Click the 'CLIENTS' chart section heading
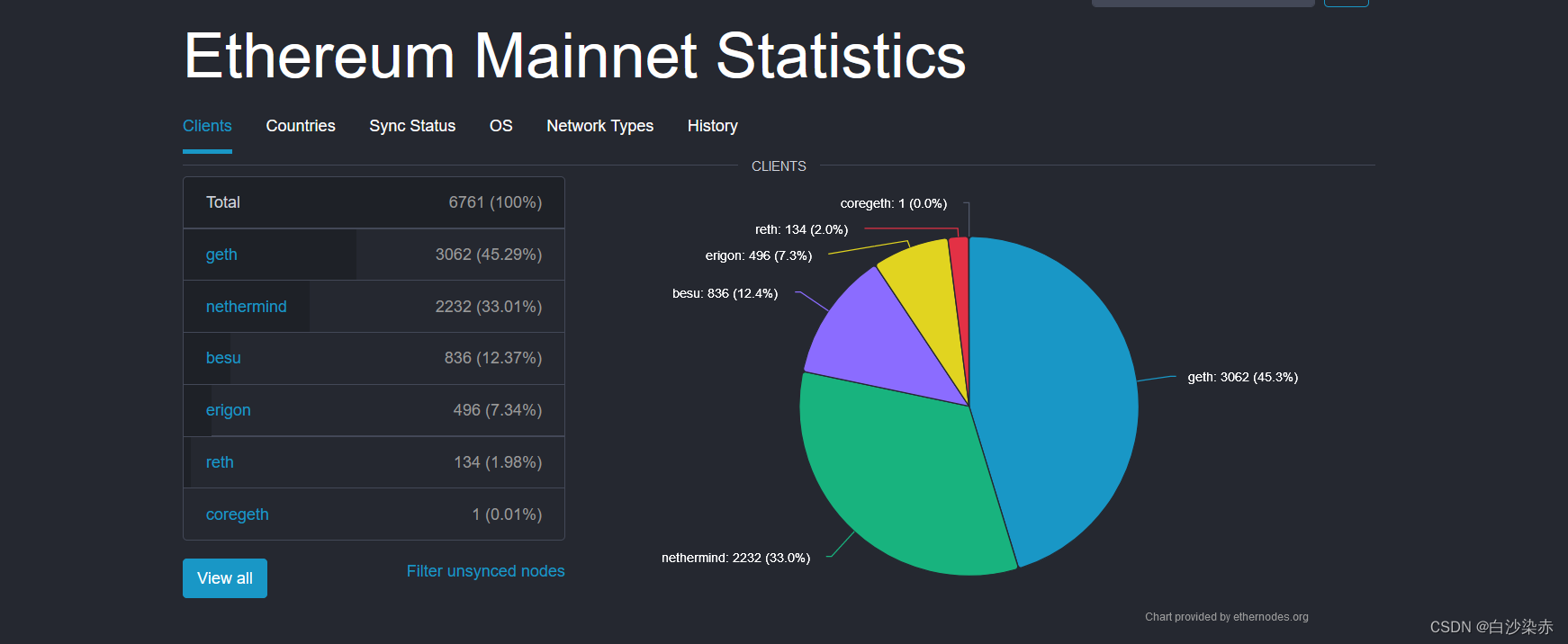Image resolution: width=1568 pixels, height=644 pixels. click(x=779, y=166)
